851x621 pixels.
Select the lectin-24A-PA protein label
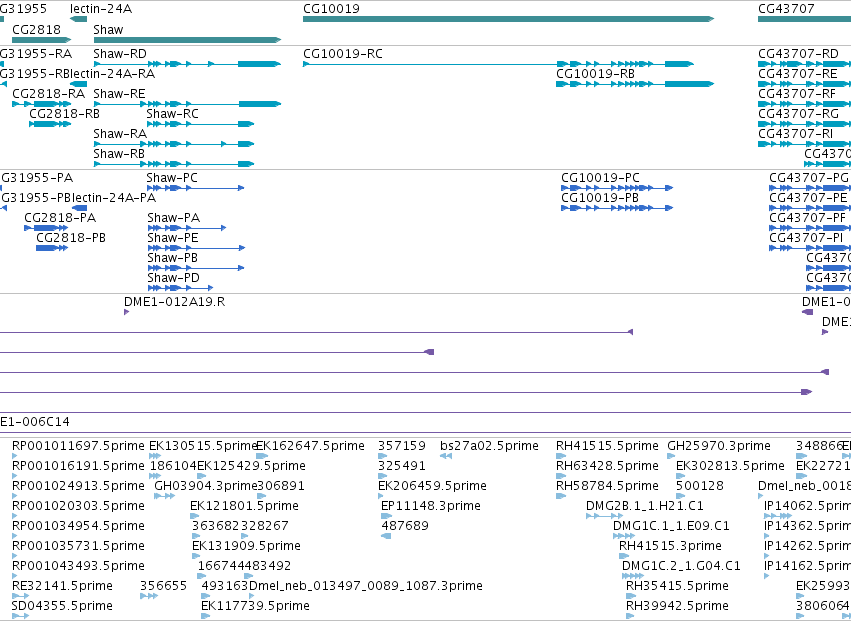point(114,199)
